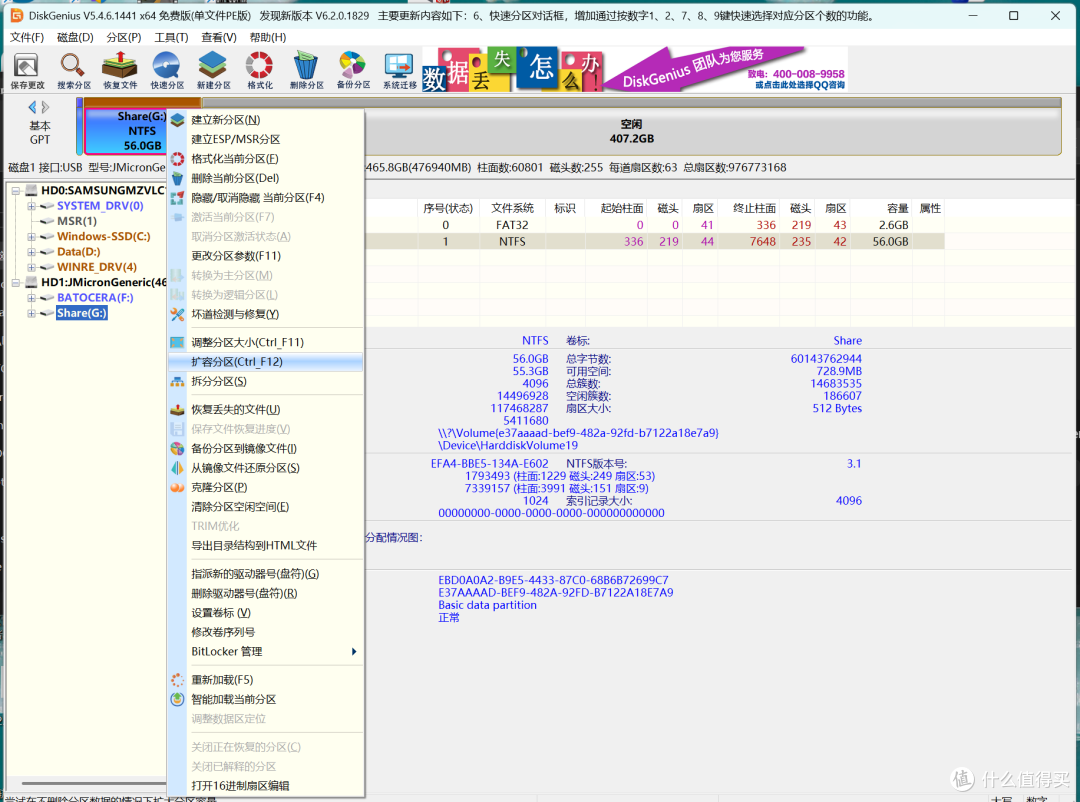Collapse the HD0:SAMSUNG disk tree node

click(16, 191)
